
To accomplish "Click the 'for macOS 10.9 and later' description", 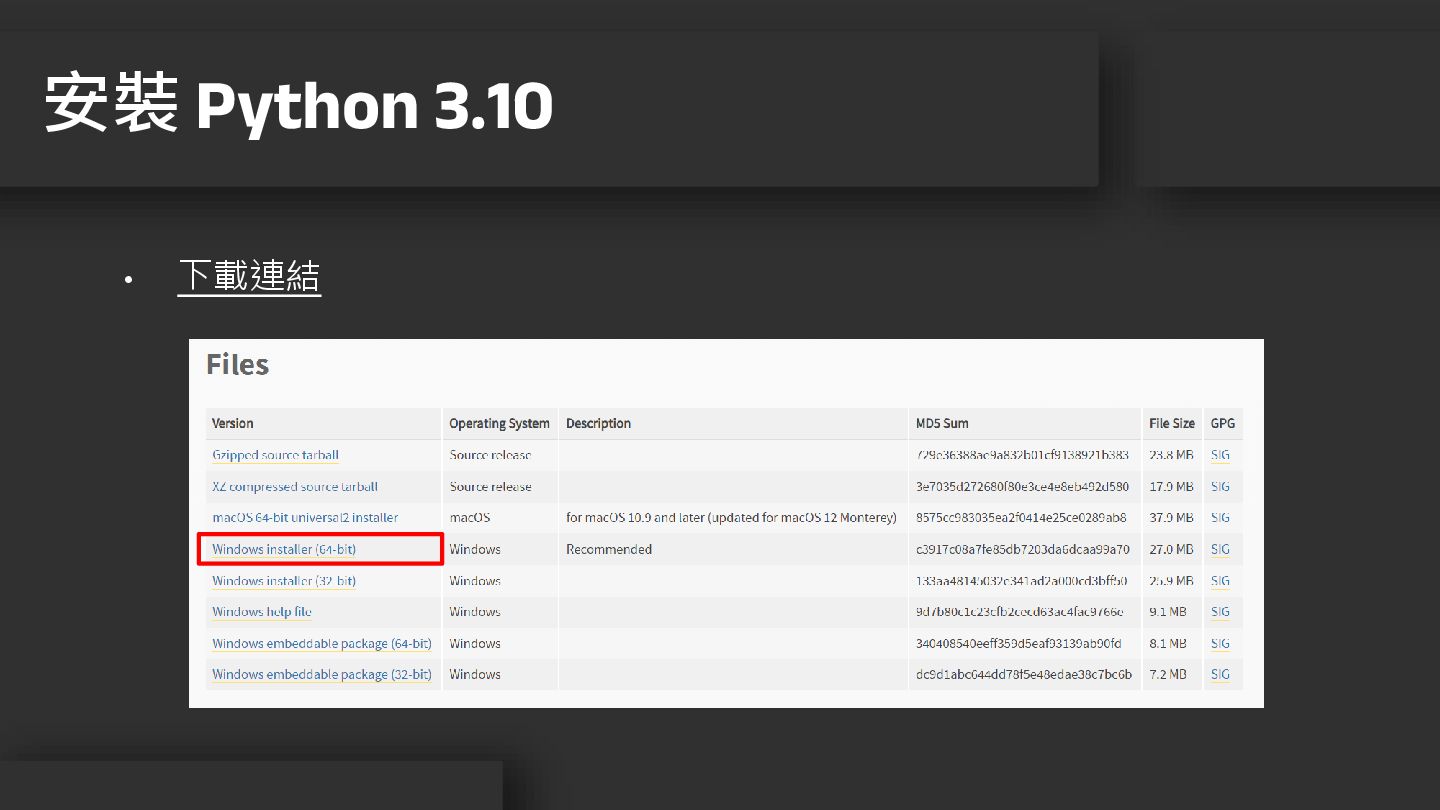I will point(731,518).
